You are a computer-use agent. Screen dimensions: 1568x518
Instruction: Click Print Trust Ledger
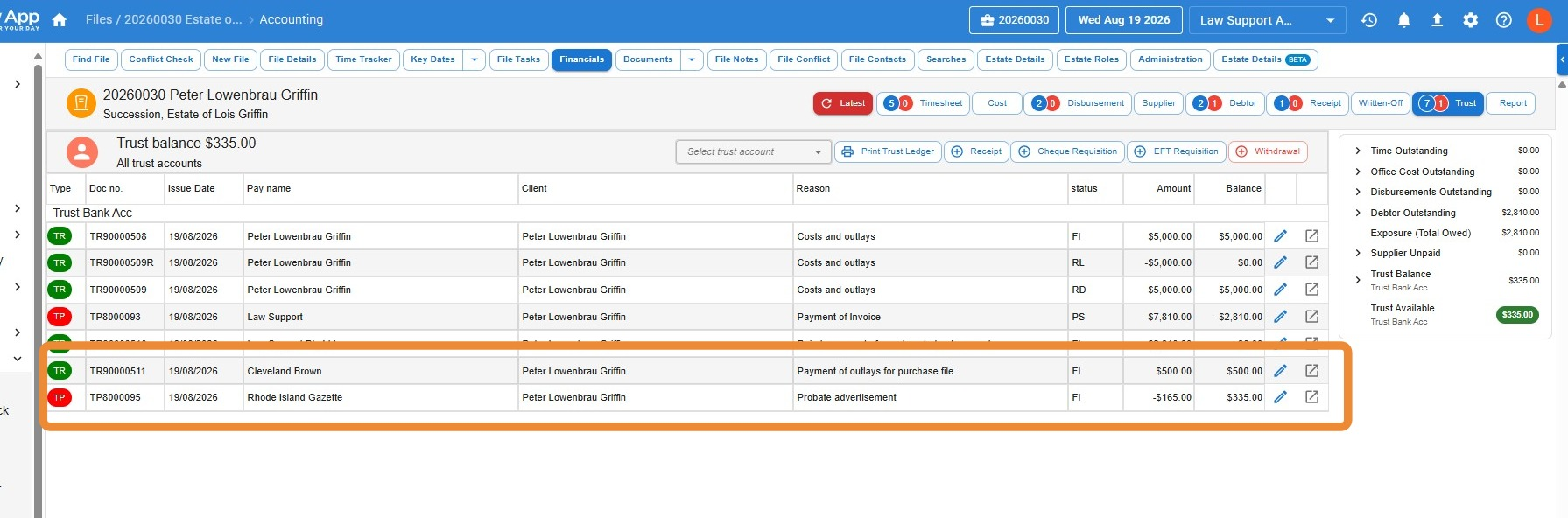click(x=888, y=151)
